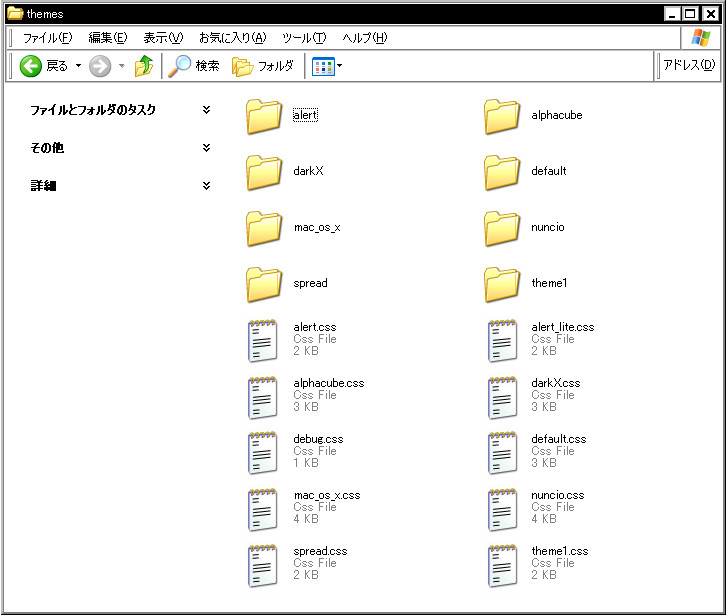The height and width of the screenshot is (616, 727).
Task: Click the アドレス(D) address bar label
Action: tap(689, 65)
